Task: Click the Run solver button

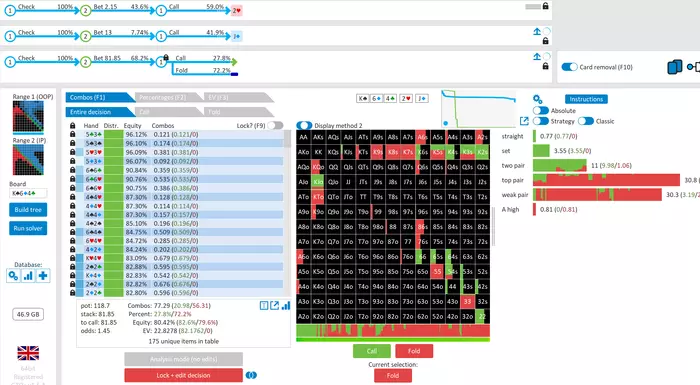Action: coord(28,228)
